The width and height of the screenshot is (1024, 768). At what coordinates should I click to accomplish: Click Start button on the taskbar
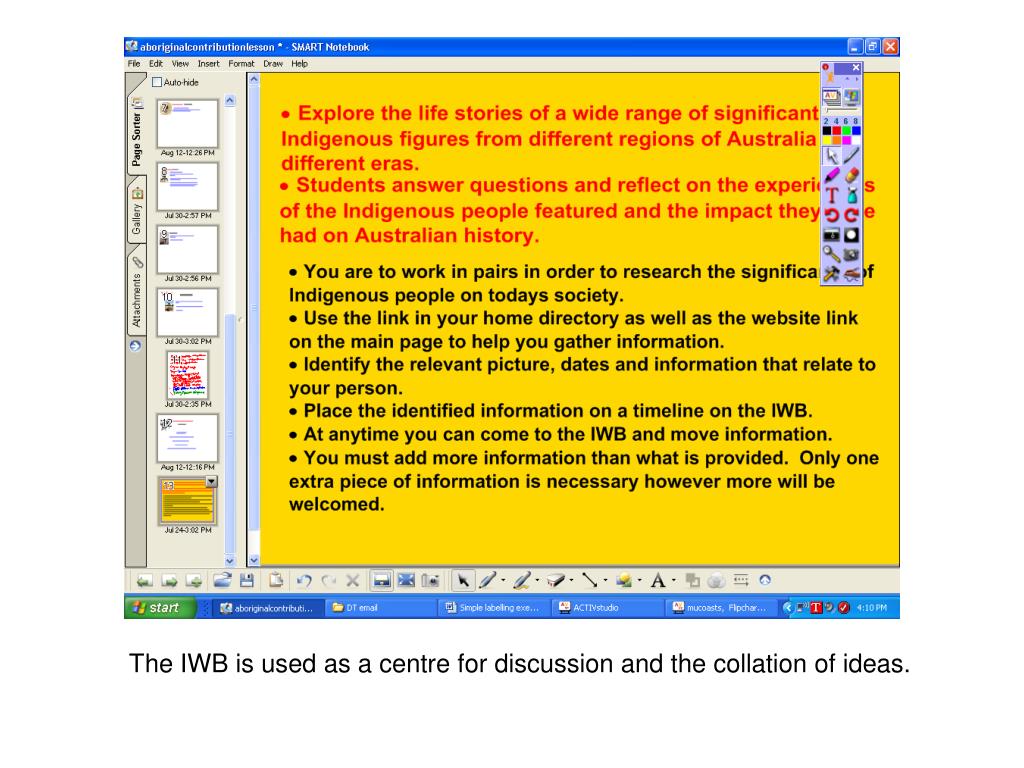pyautogui.click(x=160, y=607)
